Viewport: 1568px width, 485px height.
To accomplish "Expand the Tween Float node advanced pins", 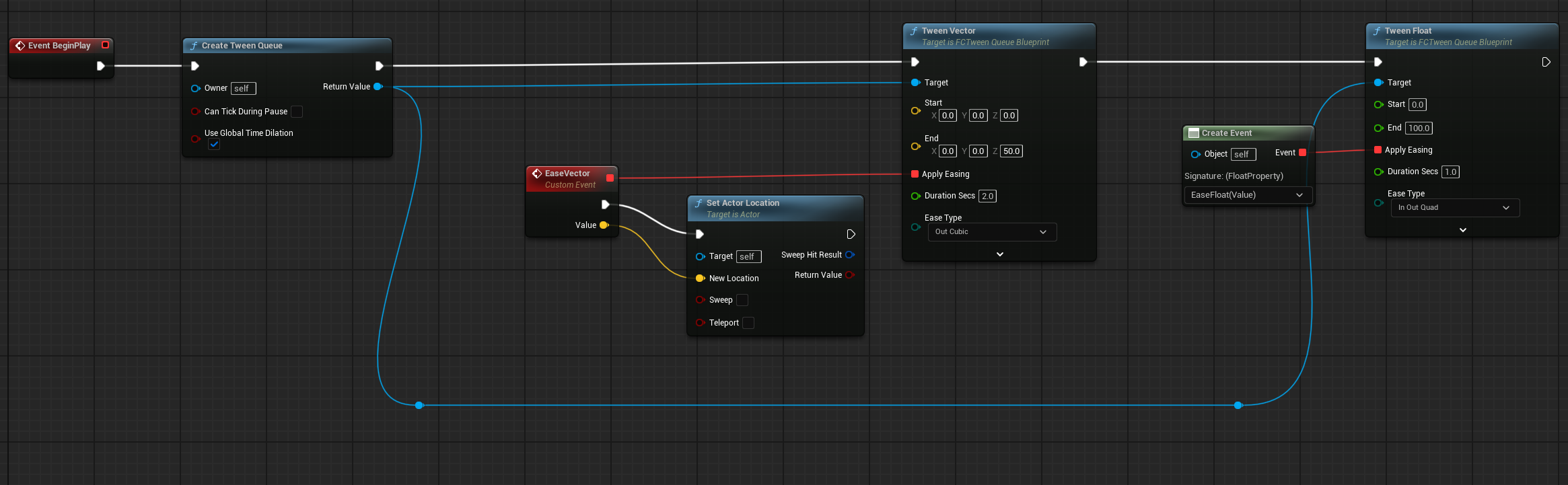I will [x=1462, y=230].
